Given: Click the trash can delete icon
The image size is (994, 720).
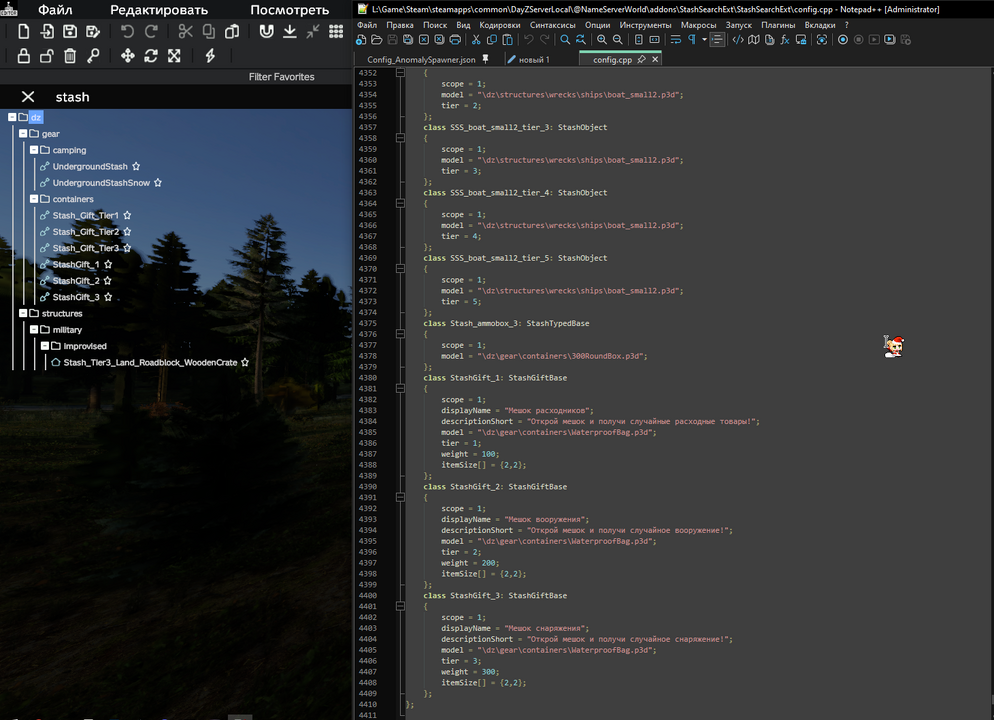Looking at the screenshot, I should coord(70,56).
